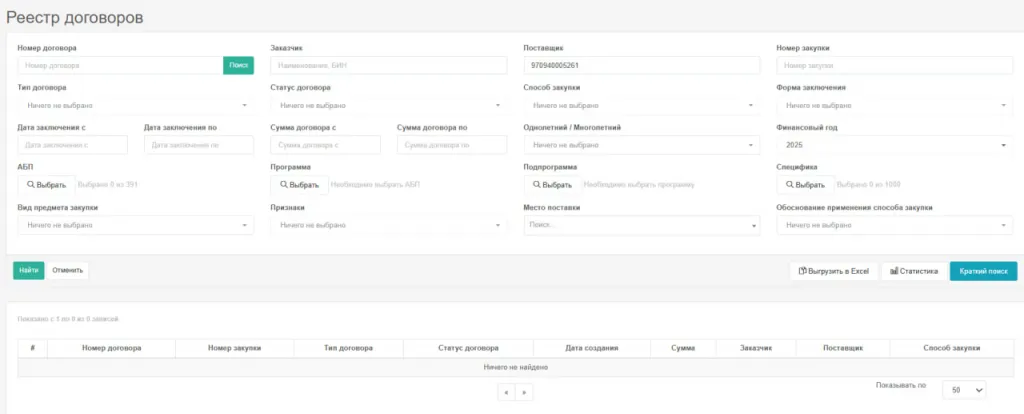Go to previous page of results

[x=507, y=392]
